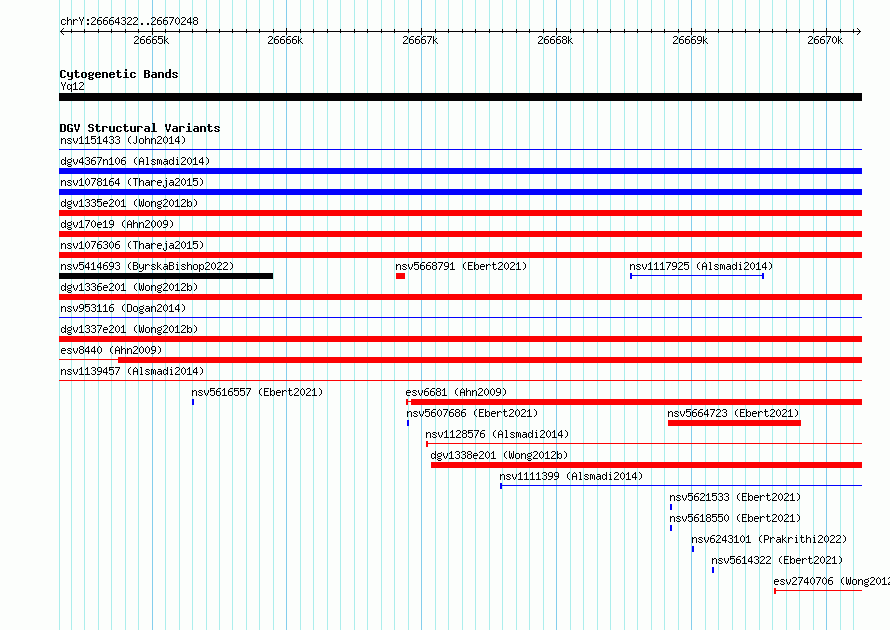Open the nsv5668791 (Ebert2021) label

coord(461,266)
